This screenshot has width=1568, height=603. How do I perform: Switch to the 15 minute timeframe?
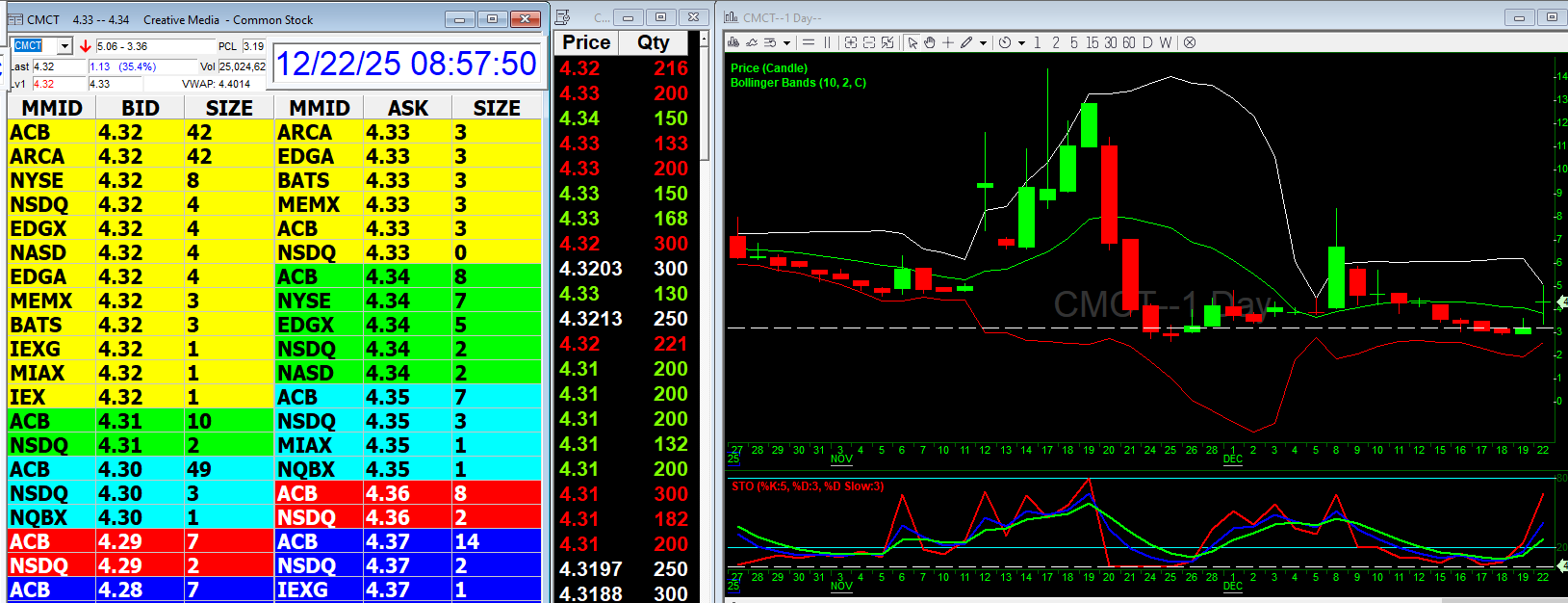[x=1092, y=42]
